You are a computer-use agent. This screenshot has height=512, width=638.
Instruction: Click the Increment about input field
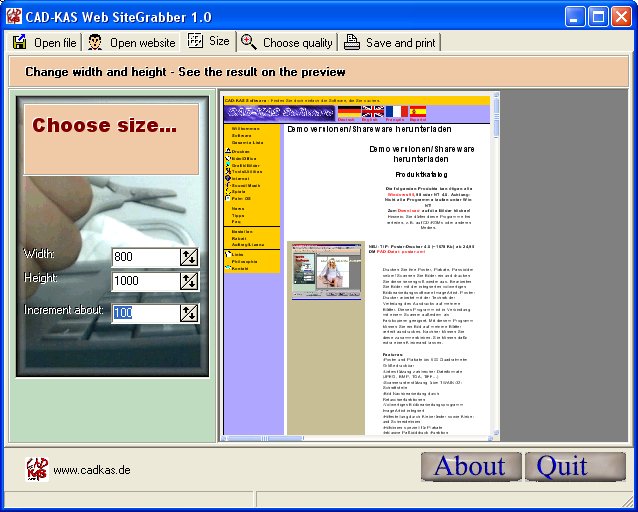(x=145, y=313)
